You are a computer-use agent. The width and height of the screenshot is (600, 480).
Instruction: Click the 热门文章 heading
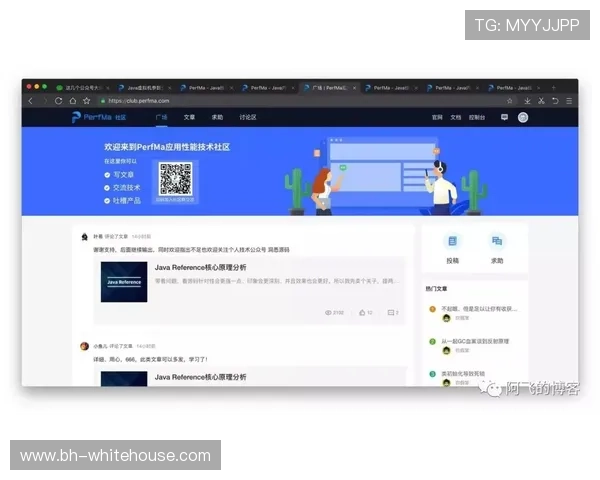[x=436, y=289]
